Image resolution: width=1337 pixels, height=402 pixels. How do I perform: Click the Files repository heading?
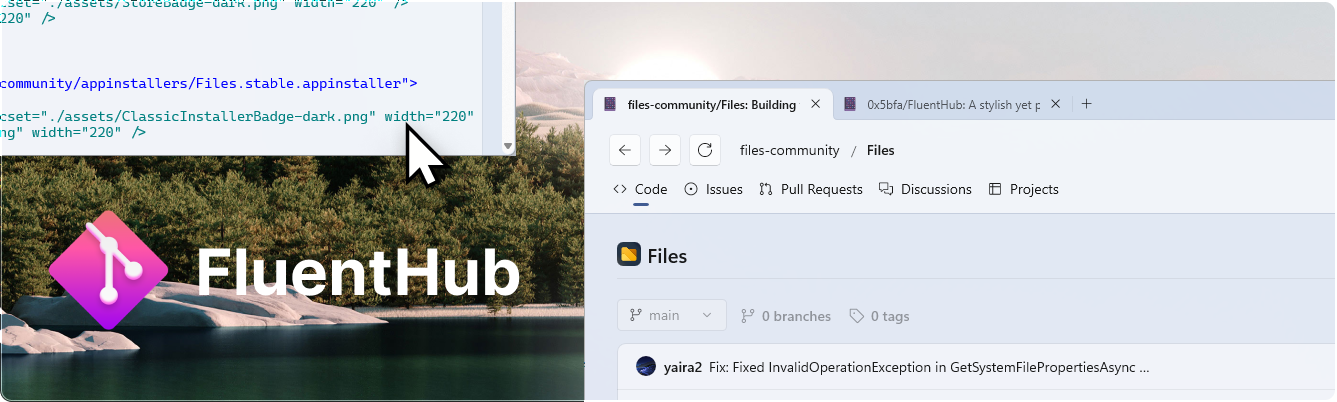click(667, 256)
